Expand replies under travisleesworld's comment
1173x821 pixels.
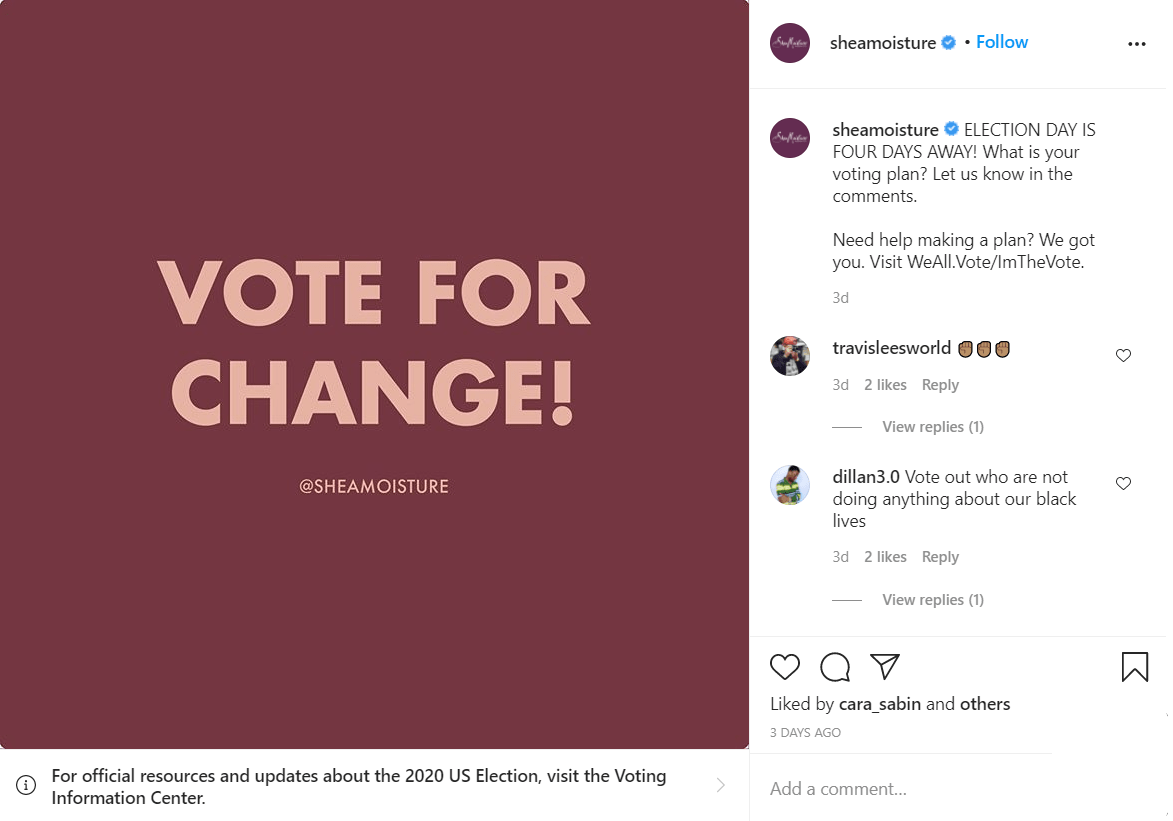pyautogui.click(x=932, y=426)
